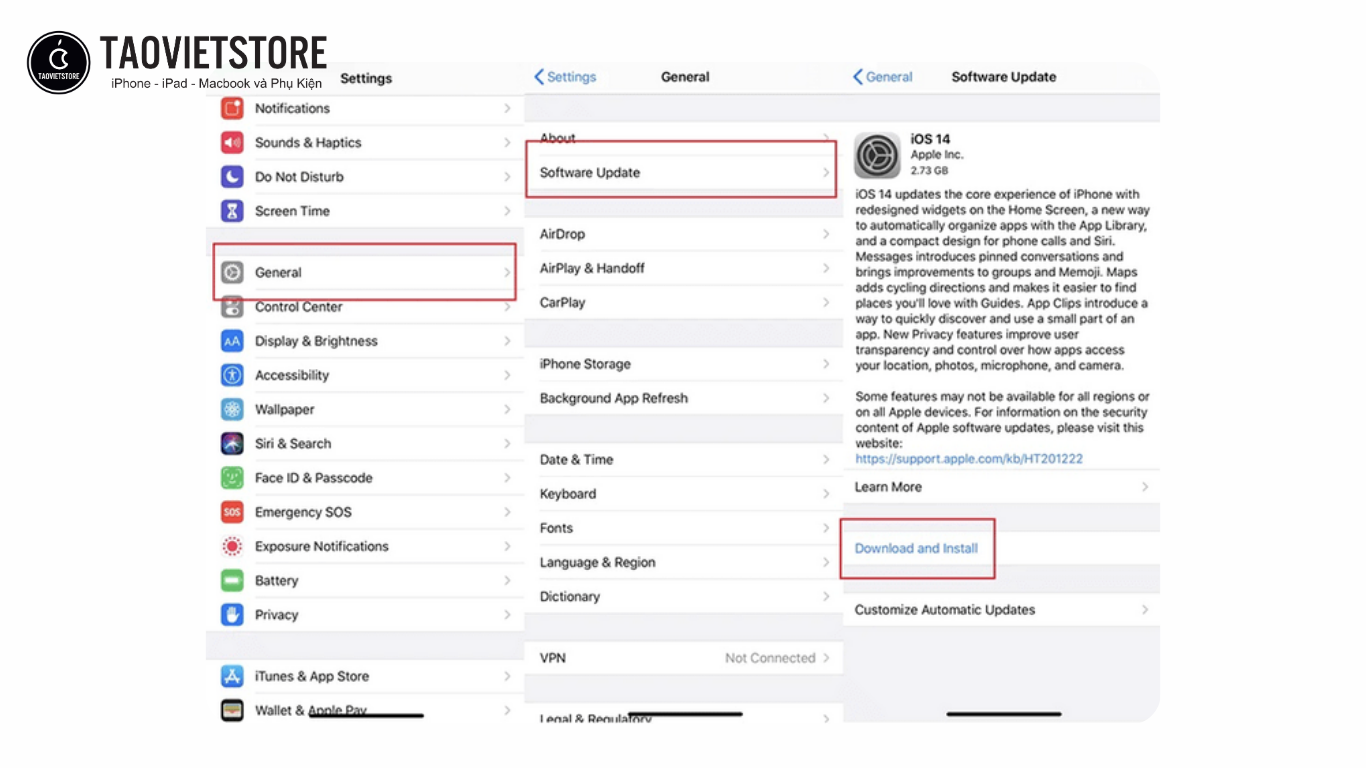Select the Face ID & Passcode icon
This screenshot has height=768, width=1366.
(x=231, y=477)
